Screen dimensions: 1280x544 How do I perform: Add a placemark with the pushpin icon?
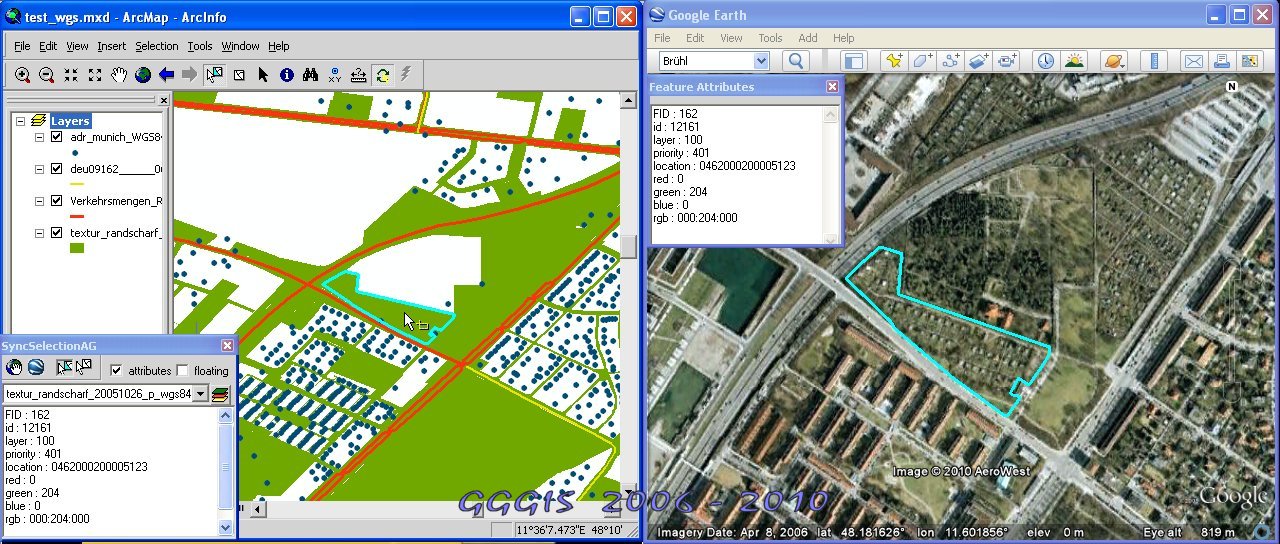pyautogui.click(x=895, y=61)
